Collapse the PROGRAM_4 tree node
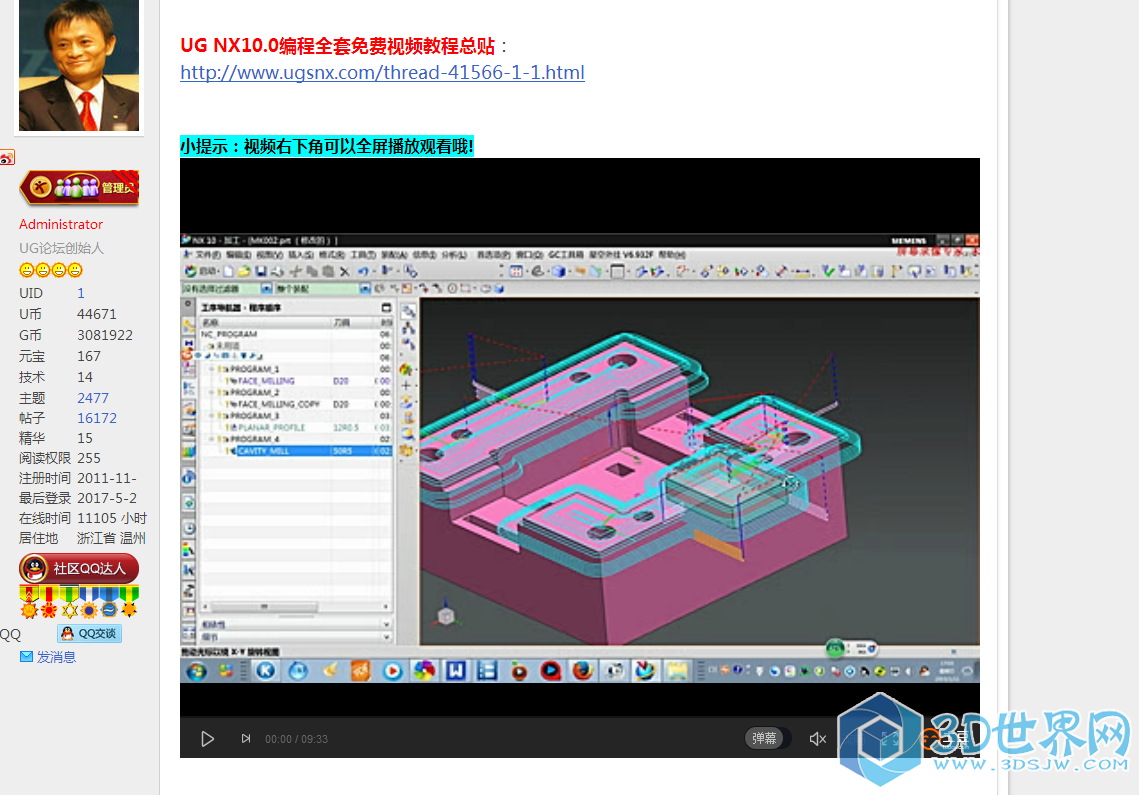The width and height of the screenshot is (1139, 795). pyautogui.click(x=212, y=439)
